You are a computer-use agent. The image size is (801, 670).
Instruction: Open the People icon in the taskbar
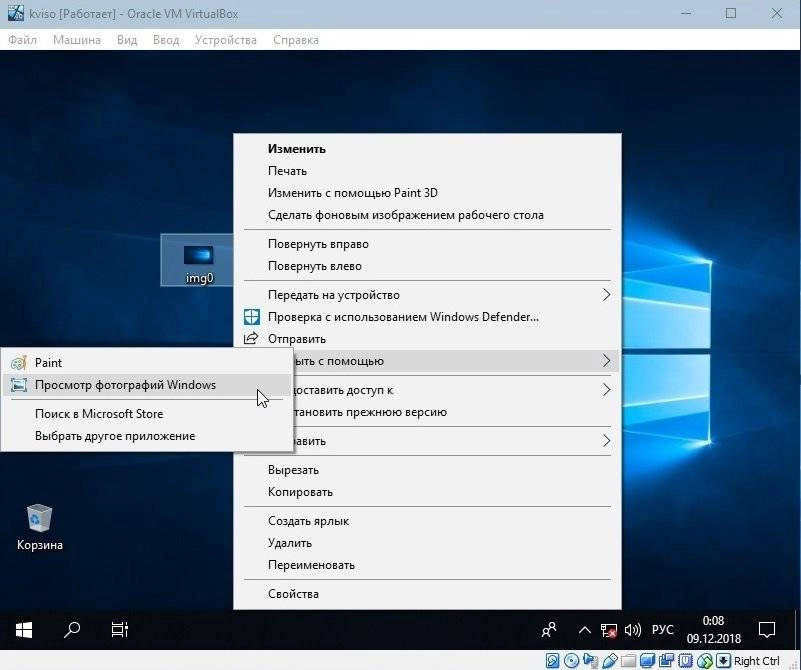(x=549, y=630)
